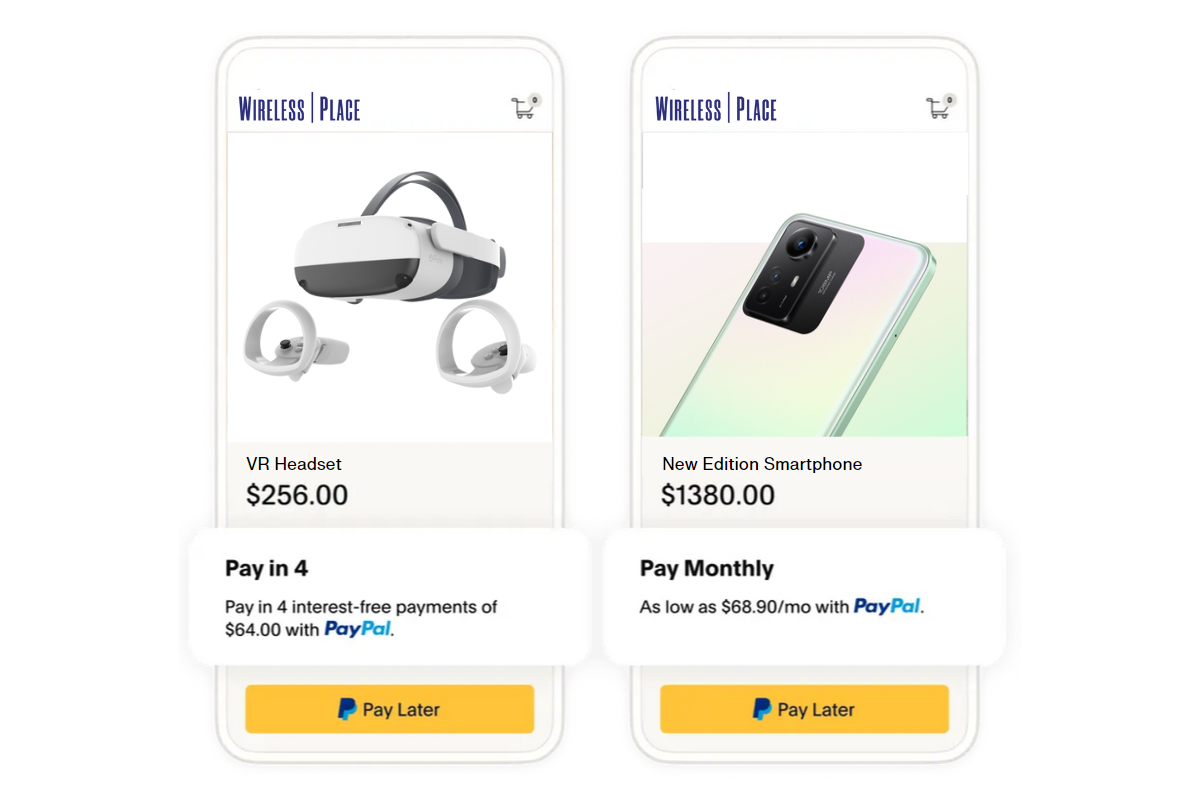Click the PayPal logo in Pay in 4 message
Image resolution: width=1200 pixels, height=800 pixels.
(x=358, y=630)
